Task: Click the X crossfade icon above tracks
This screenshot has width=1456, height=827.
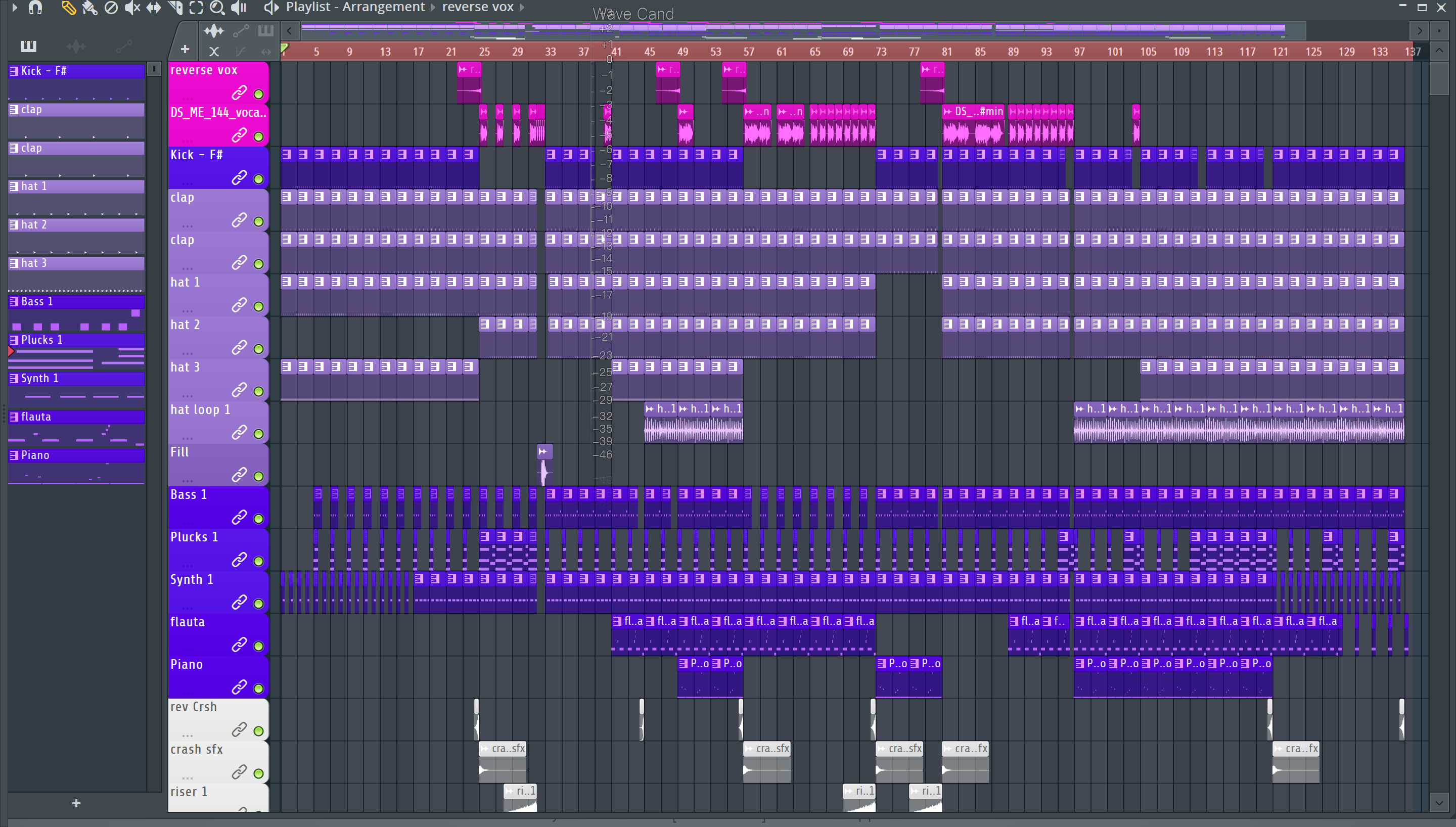Action: point(214,51)
